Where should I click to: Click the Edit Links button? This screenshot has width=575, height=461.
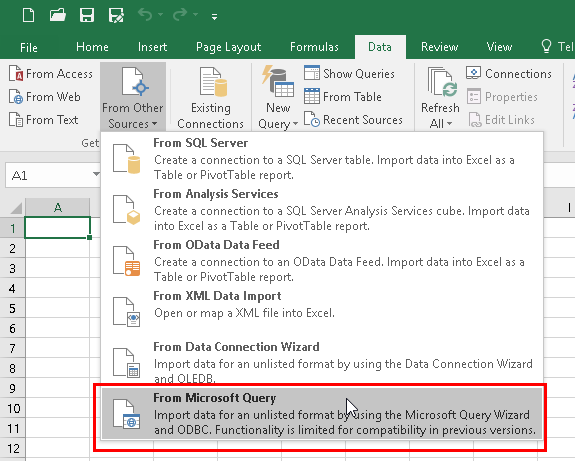click(501, 120)
